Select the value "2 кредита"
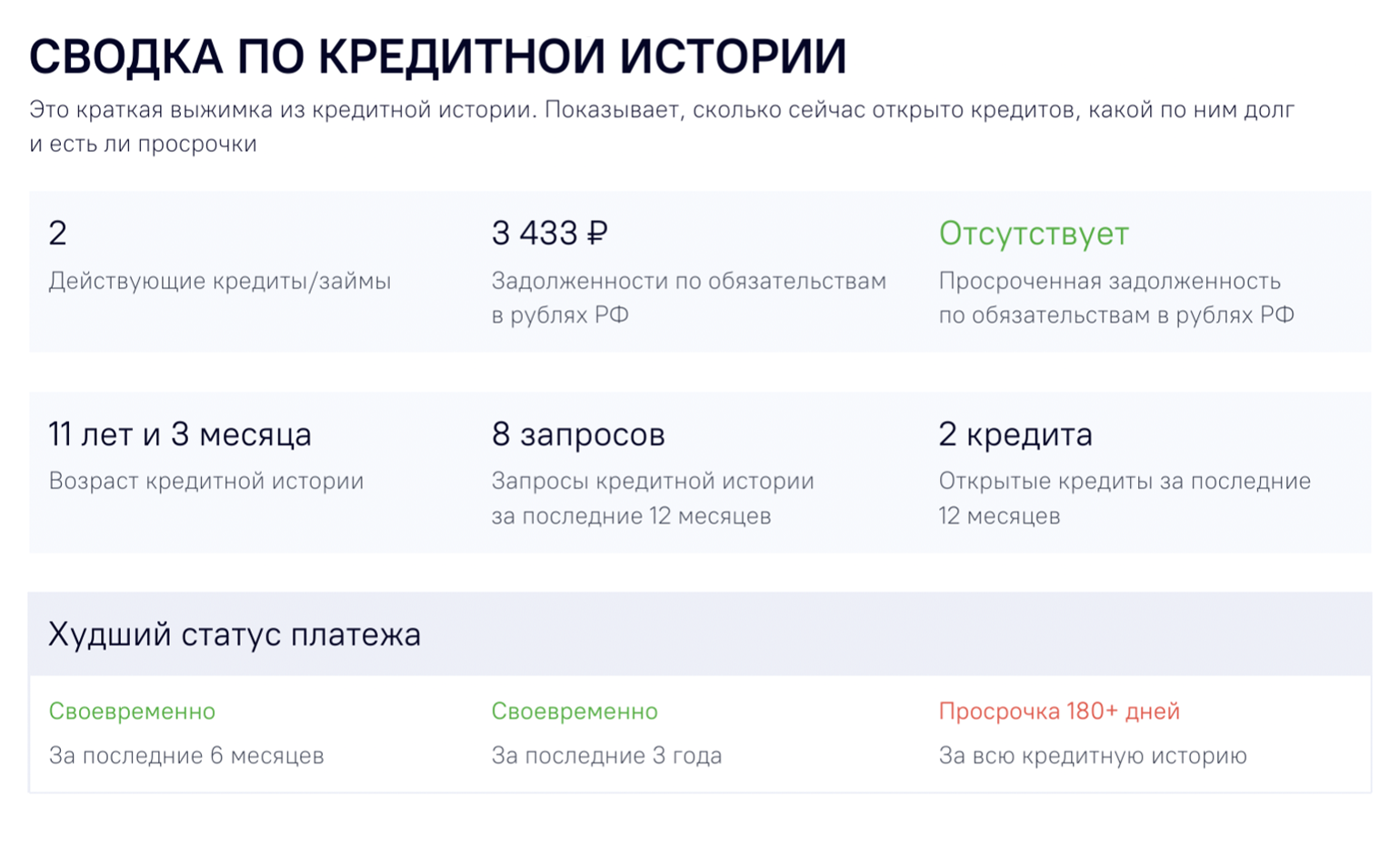This screenshot has width=1400, height=849. tap(1015, 434)
